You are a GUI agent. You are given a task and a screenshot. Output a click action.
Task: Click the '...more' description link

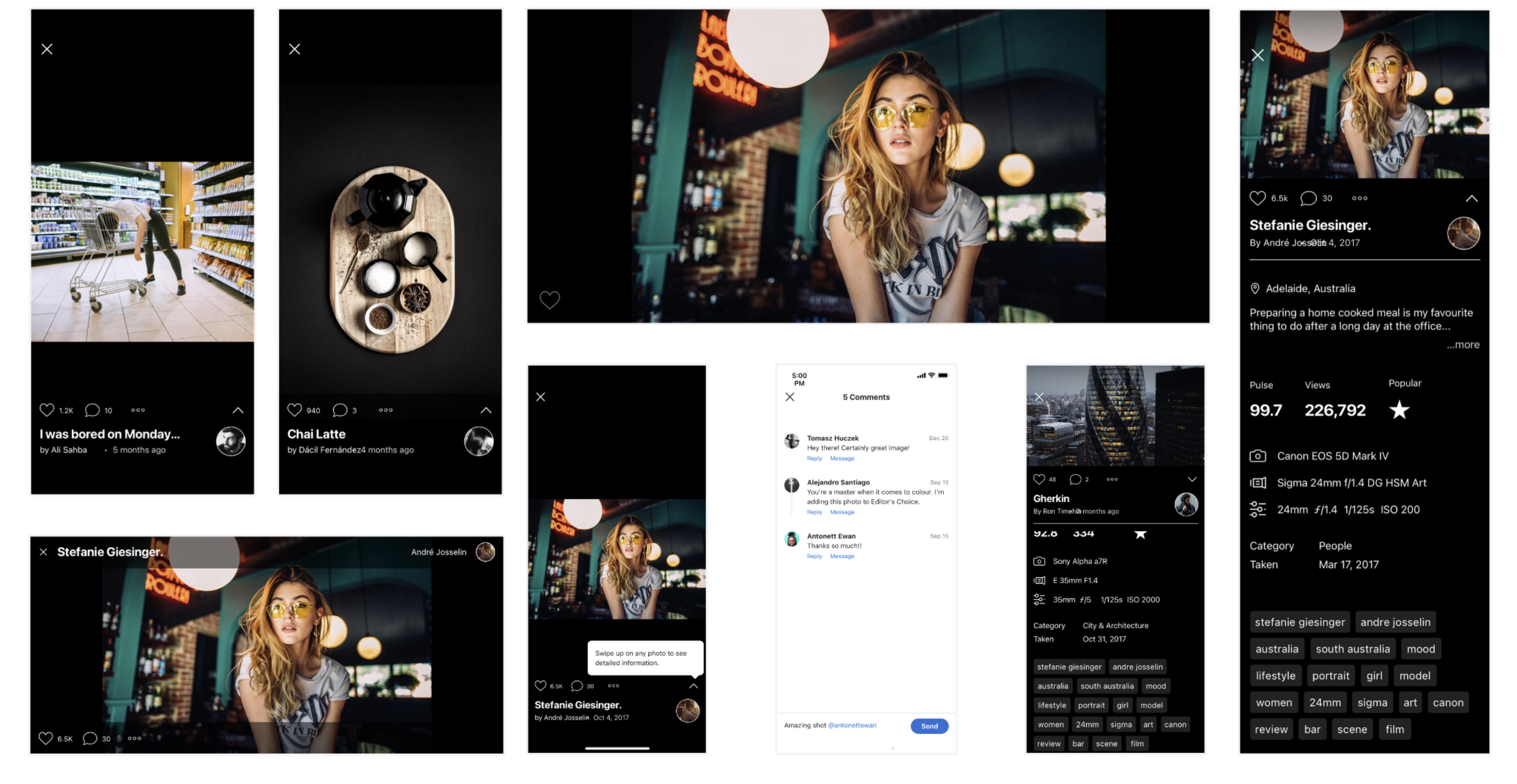coord(1463,345)
